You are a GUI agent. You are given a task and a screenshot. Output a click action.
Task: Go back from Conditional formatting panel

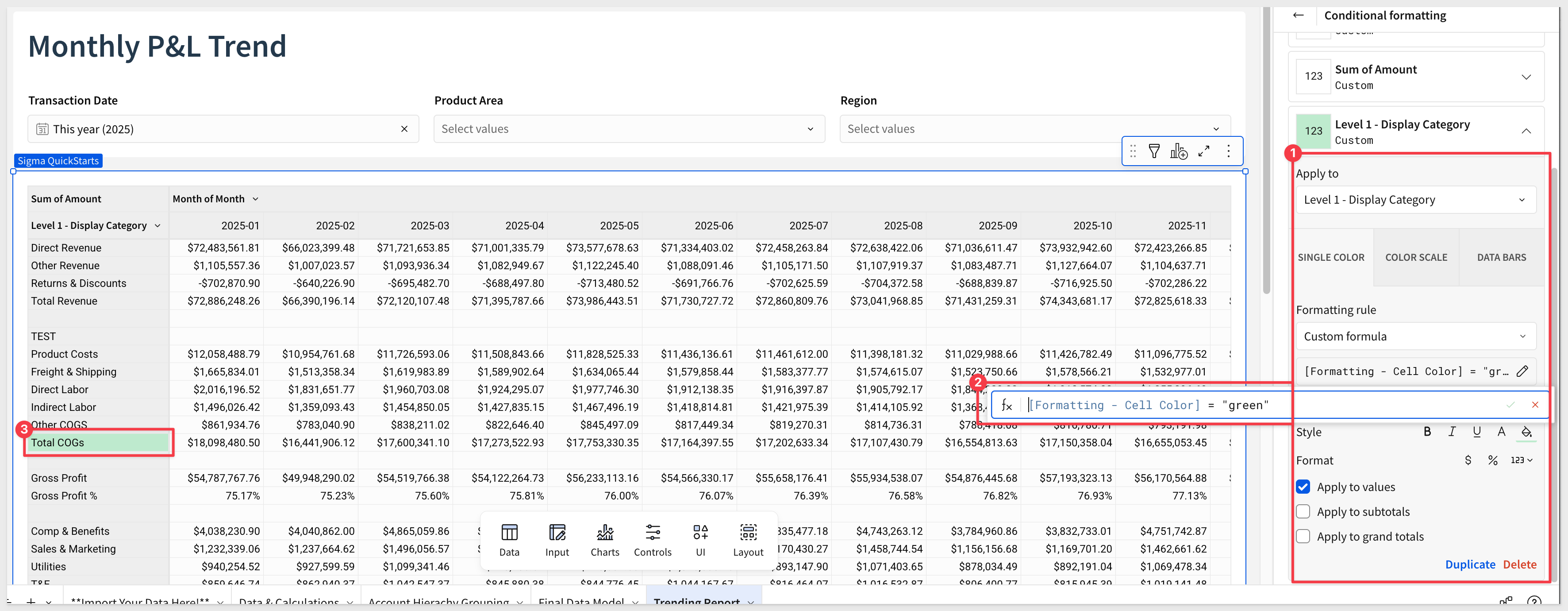[1299, 15]
